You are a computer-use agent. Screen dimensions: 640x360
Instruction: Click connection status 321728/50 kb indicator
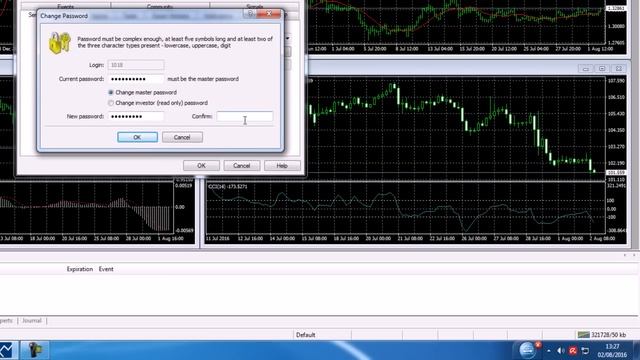click(602, 335)
